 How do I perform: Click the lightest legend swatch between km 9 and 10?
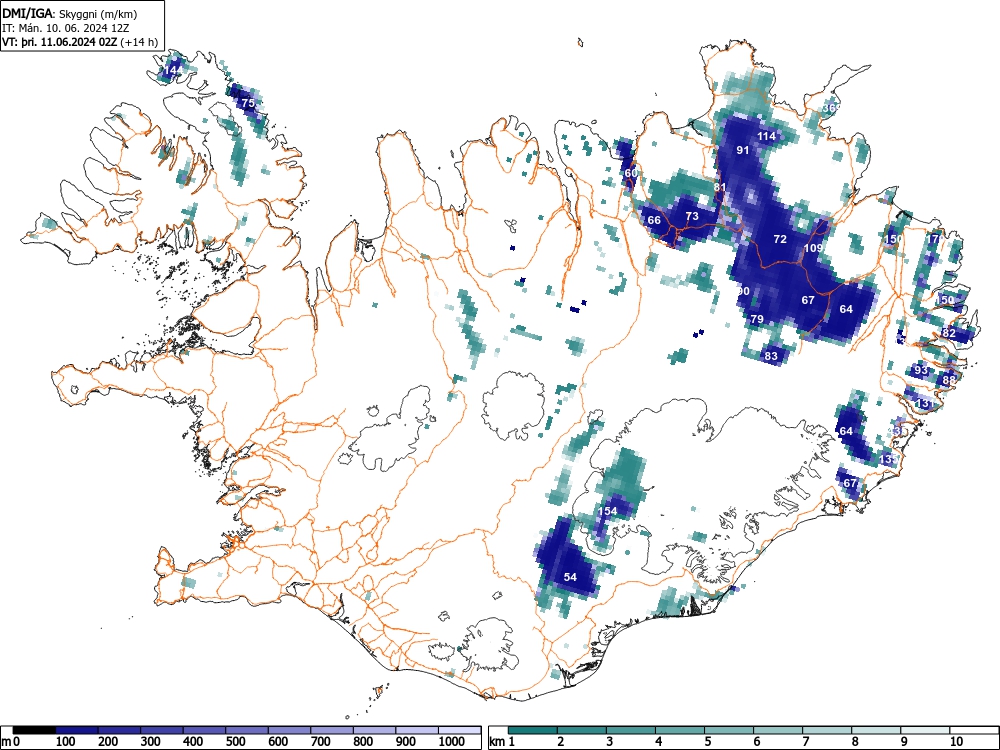[925, 730]
